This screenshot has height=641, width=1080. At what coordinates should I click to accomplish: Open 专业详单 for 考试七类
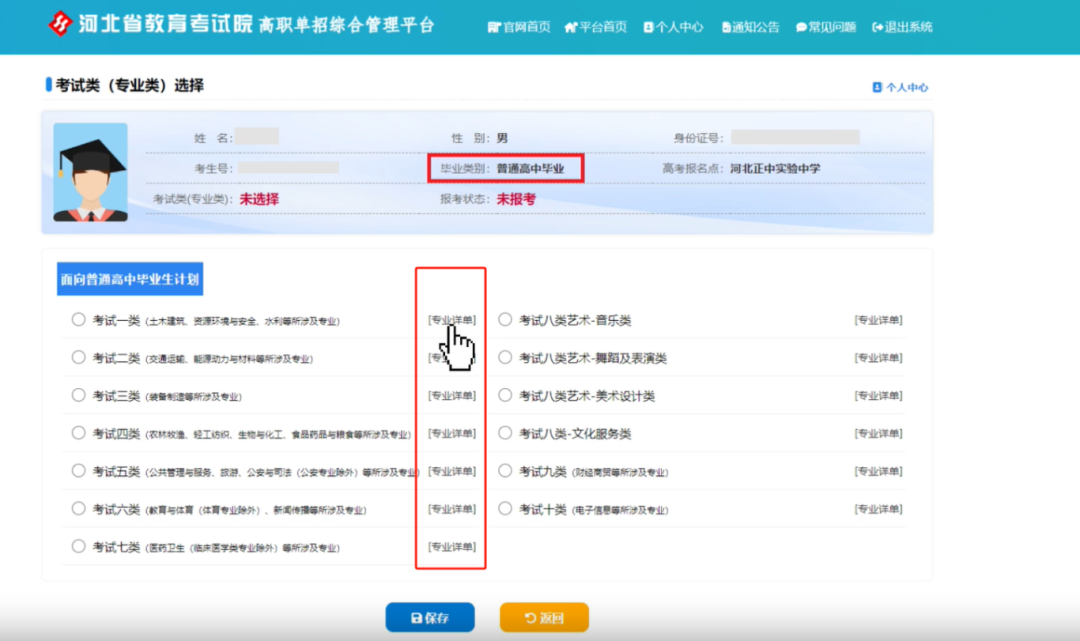[450, 547]
